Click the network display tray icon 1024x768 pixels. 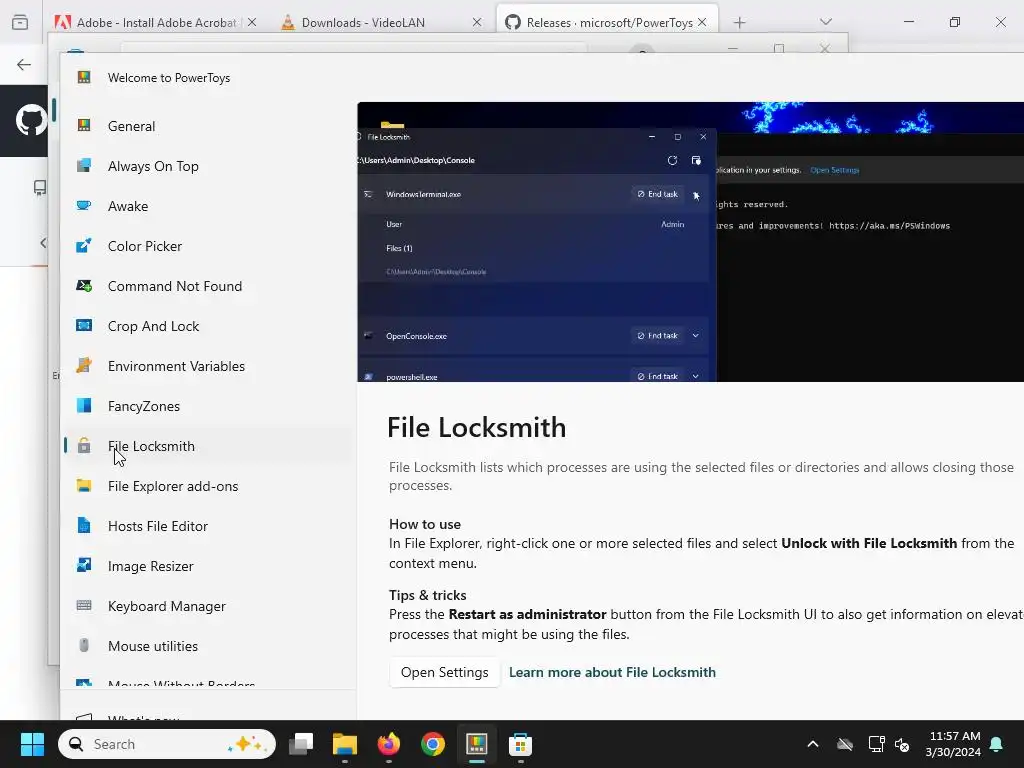[x=876, y=744]
